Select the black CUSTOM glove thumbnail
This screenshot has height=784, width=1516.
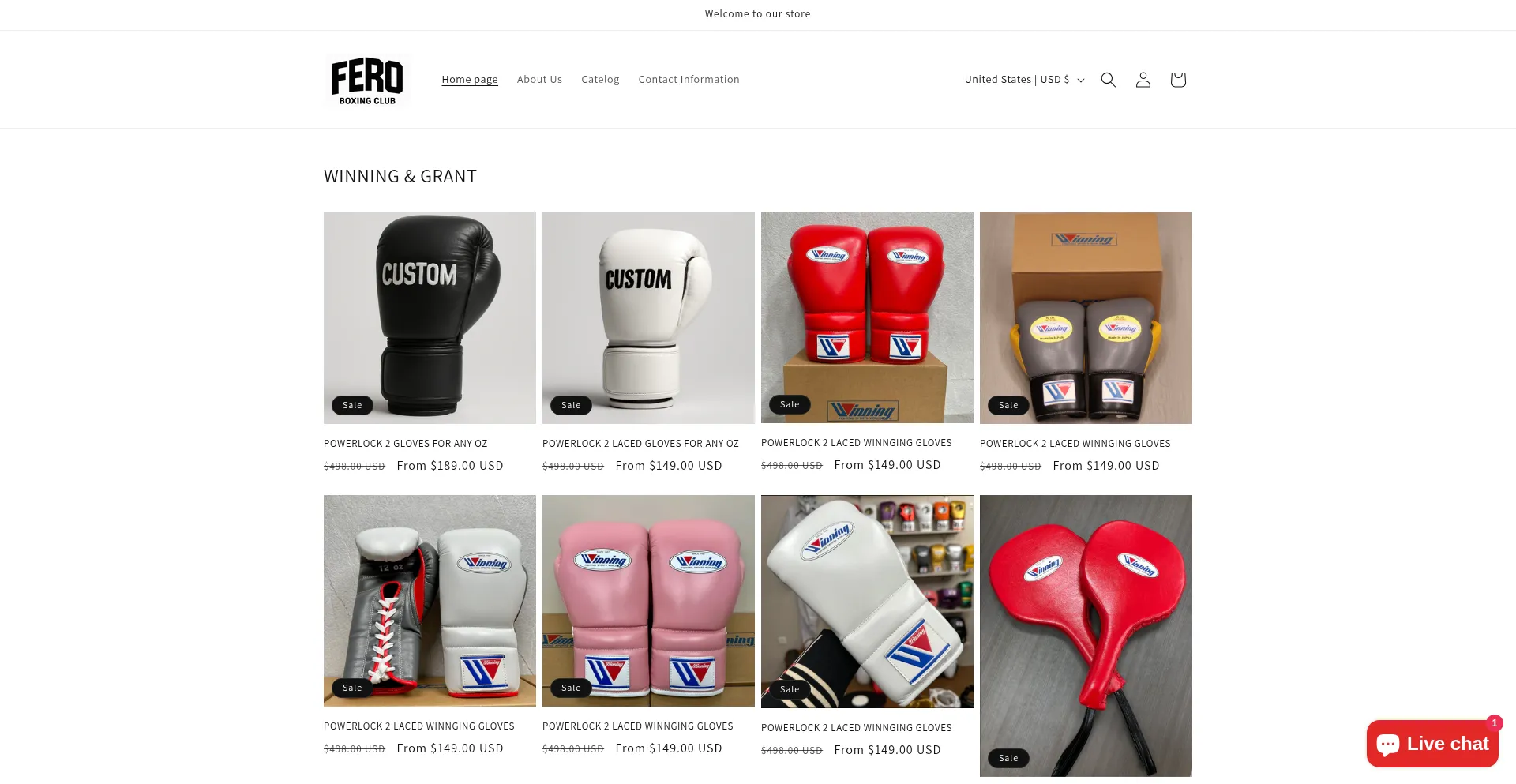pos(430,317)
